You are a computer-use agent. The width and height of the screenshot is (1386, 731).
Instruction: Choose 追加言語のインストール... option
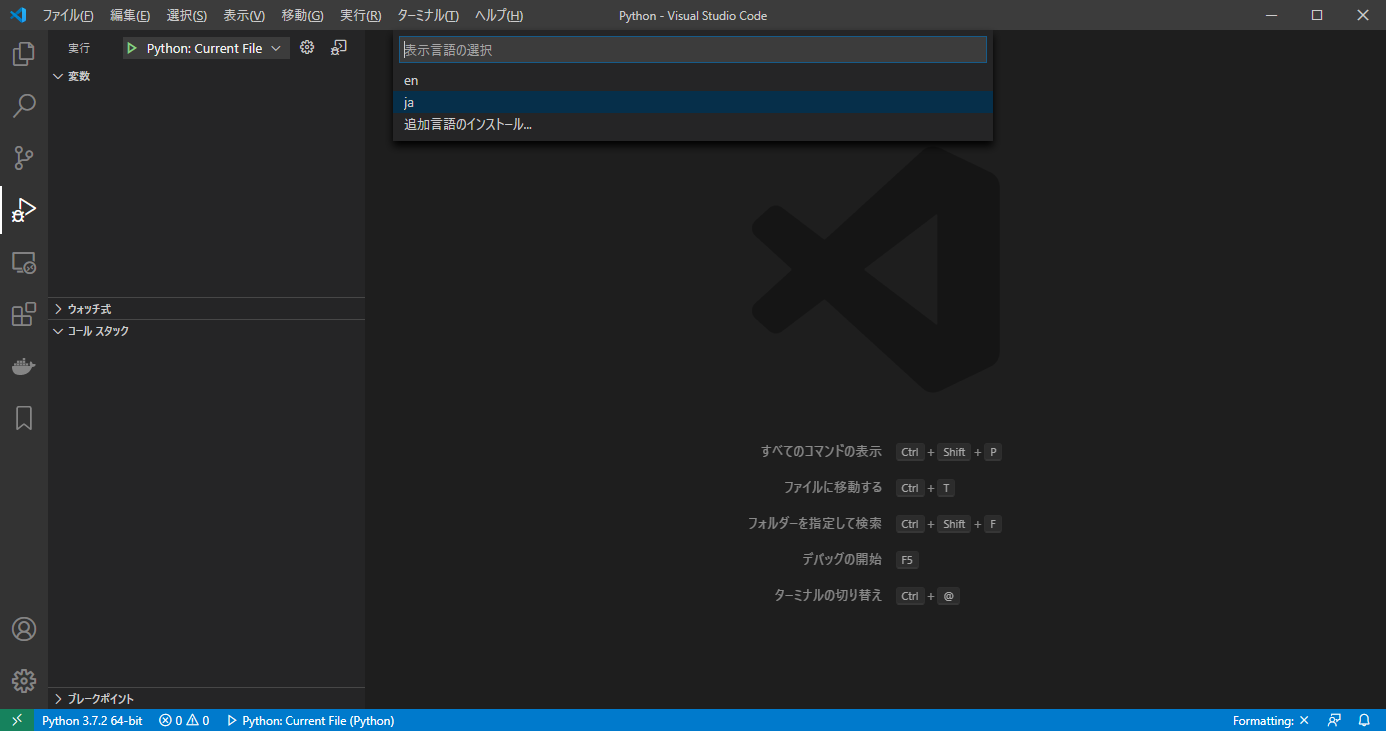[693, 125]
